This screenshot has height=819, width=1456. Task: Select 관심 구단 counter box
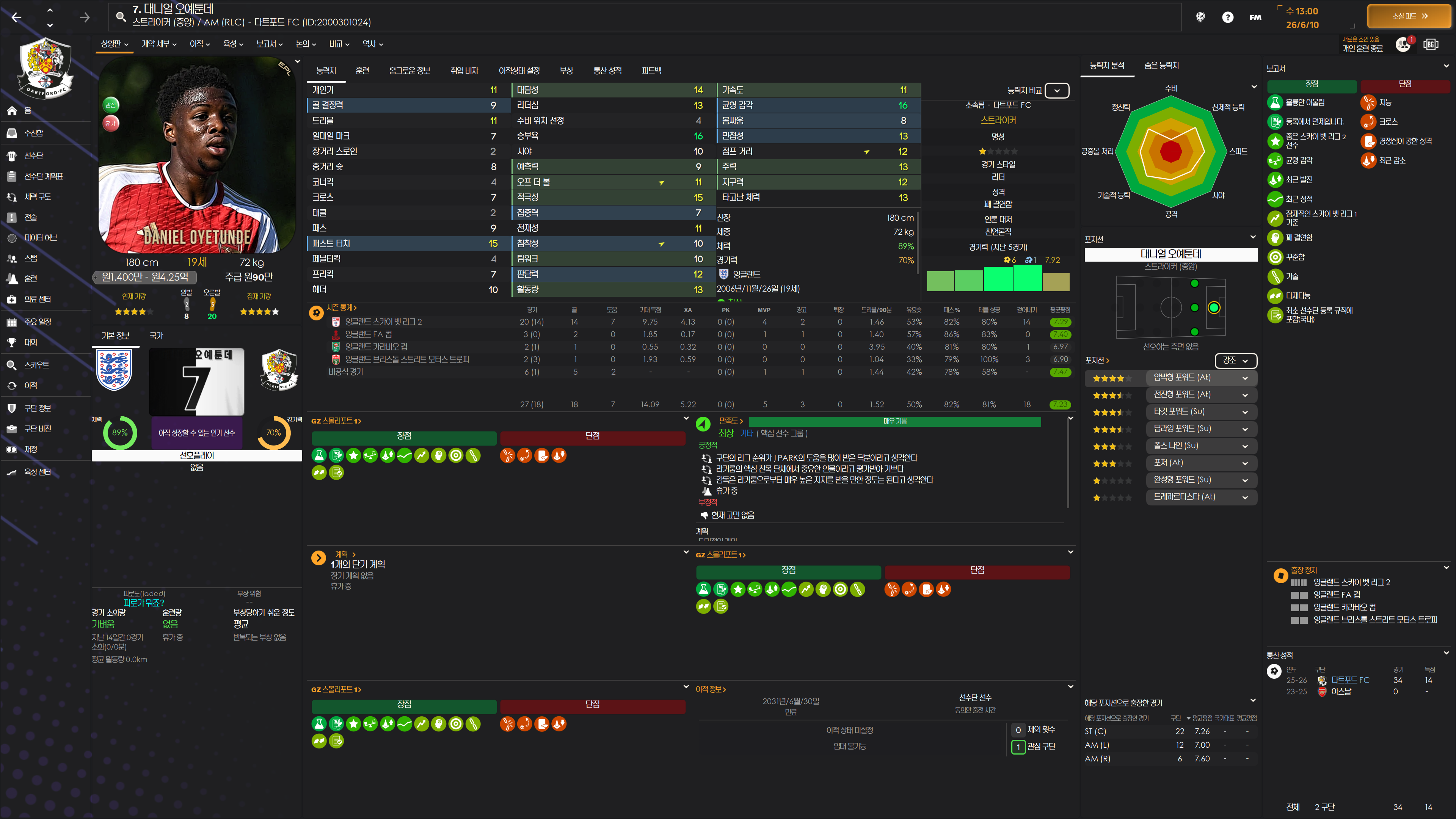point(1018,747)
